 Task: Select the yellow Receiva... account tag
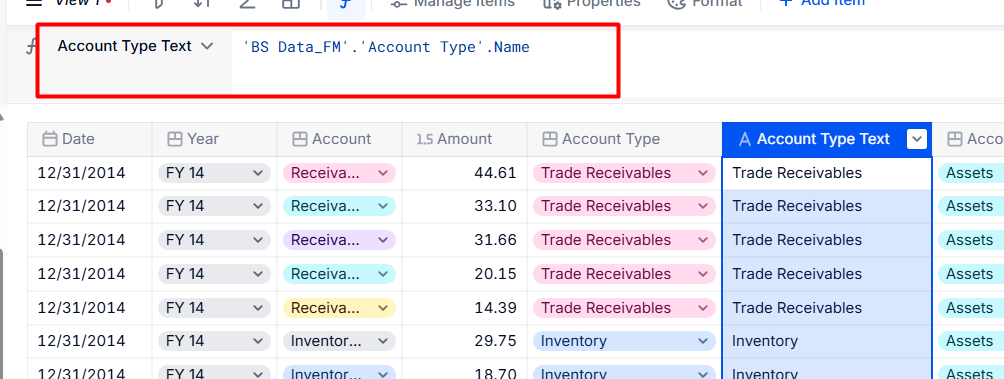339,308
